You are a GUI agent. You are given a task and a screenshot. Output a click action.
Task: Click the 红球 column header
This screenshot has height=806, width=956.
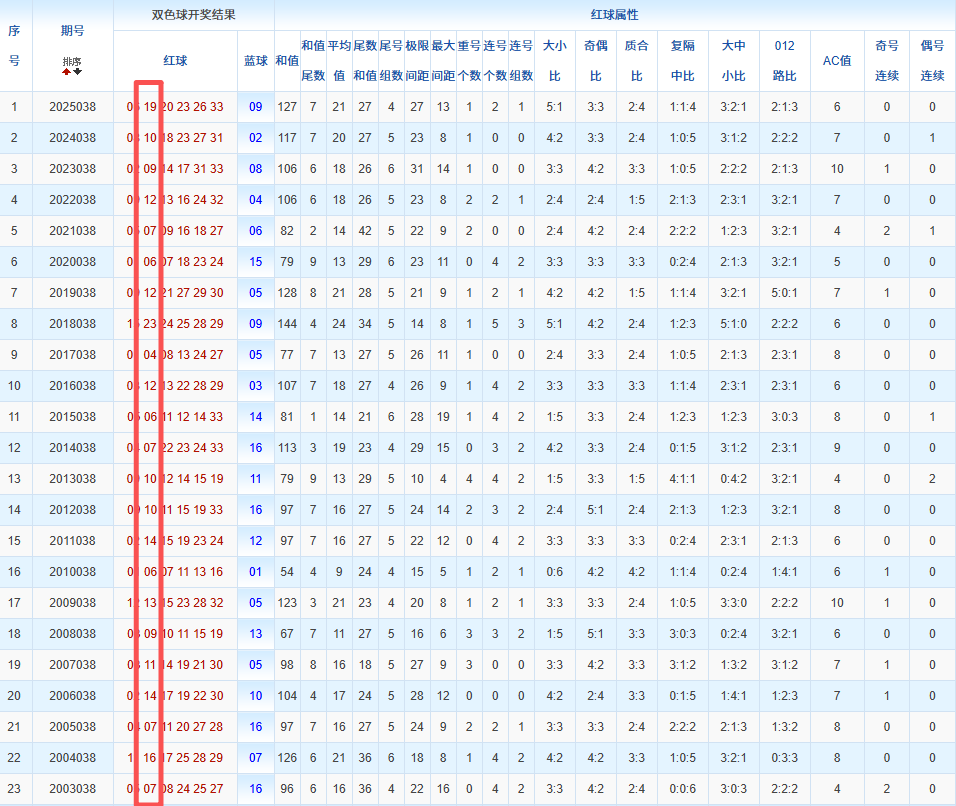(x=175, y=61)
